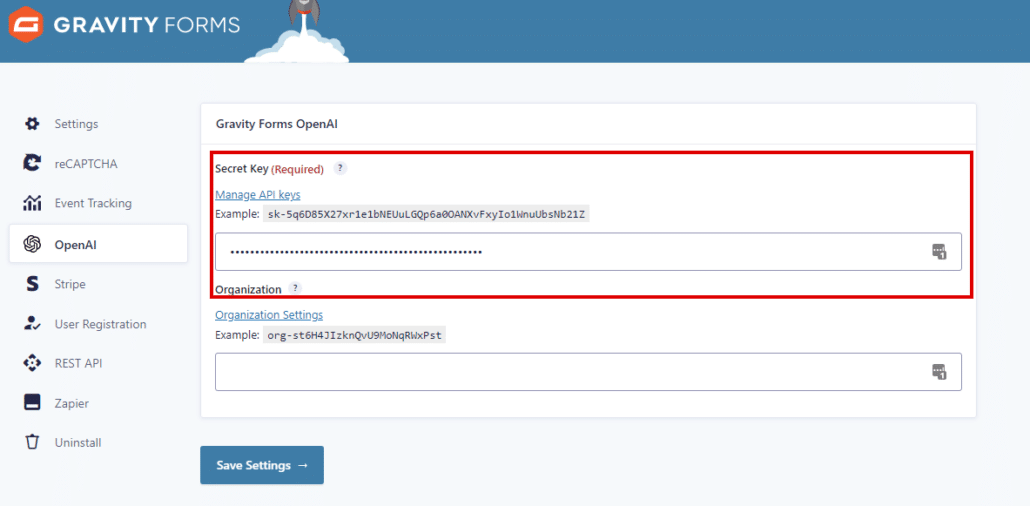Click the REST API icon in sidebar

(x=32, y=363)
